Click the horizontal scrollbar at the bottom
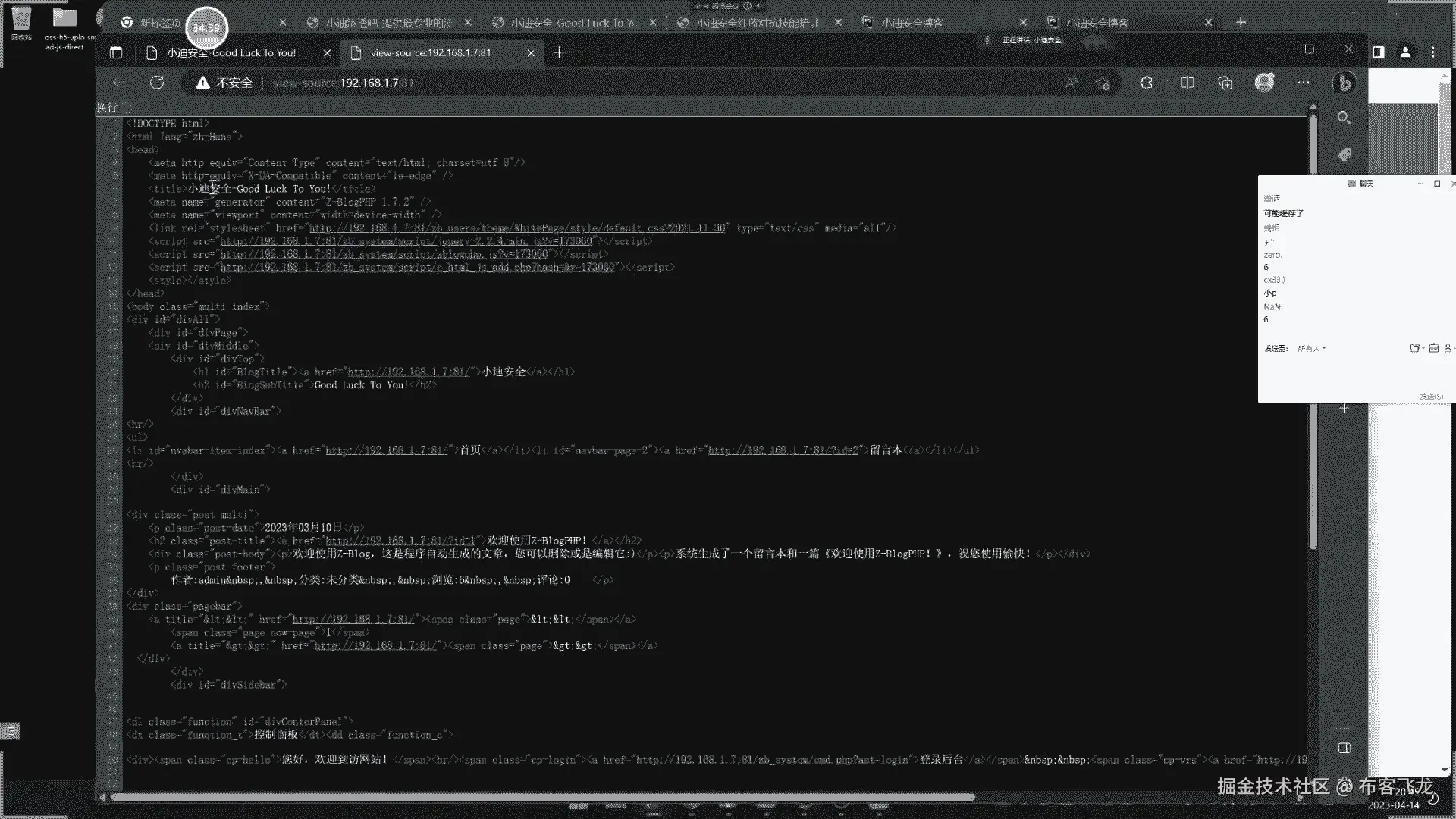 [542, 797]
